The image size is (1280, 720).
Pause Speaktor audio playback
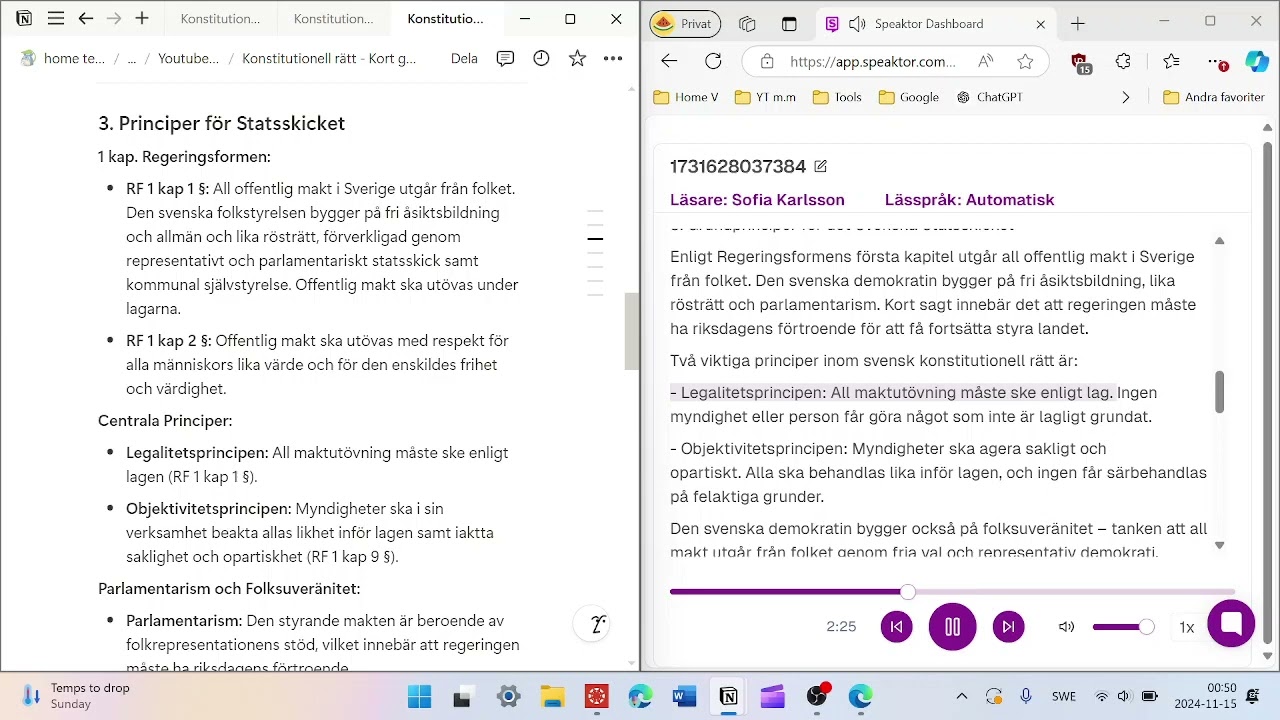[952, 627]
